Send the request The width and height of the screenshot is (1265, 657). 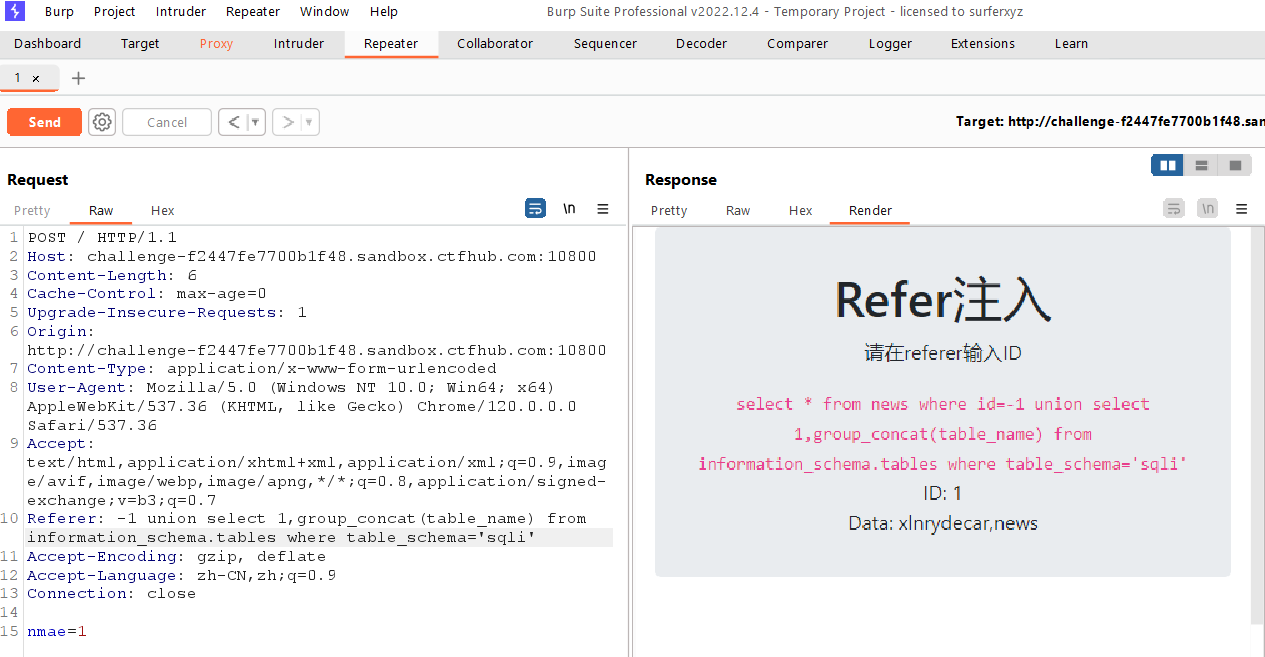click(44, 122)
